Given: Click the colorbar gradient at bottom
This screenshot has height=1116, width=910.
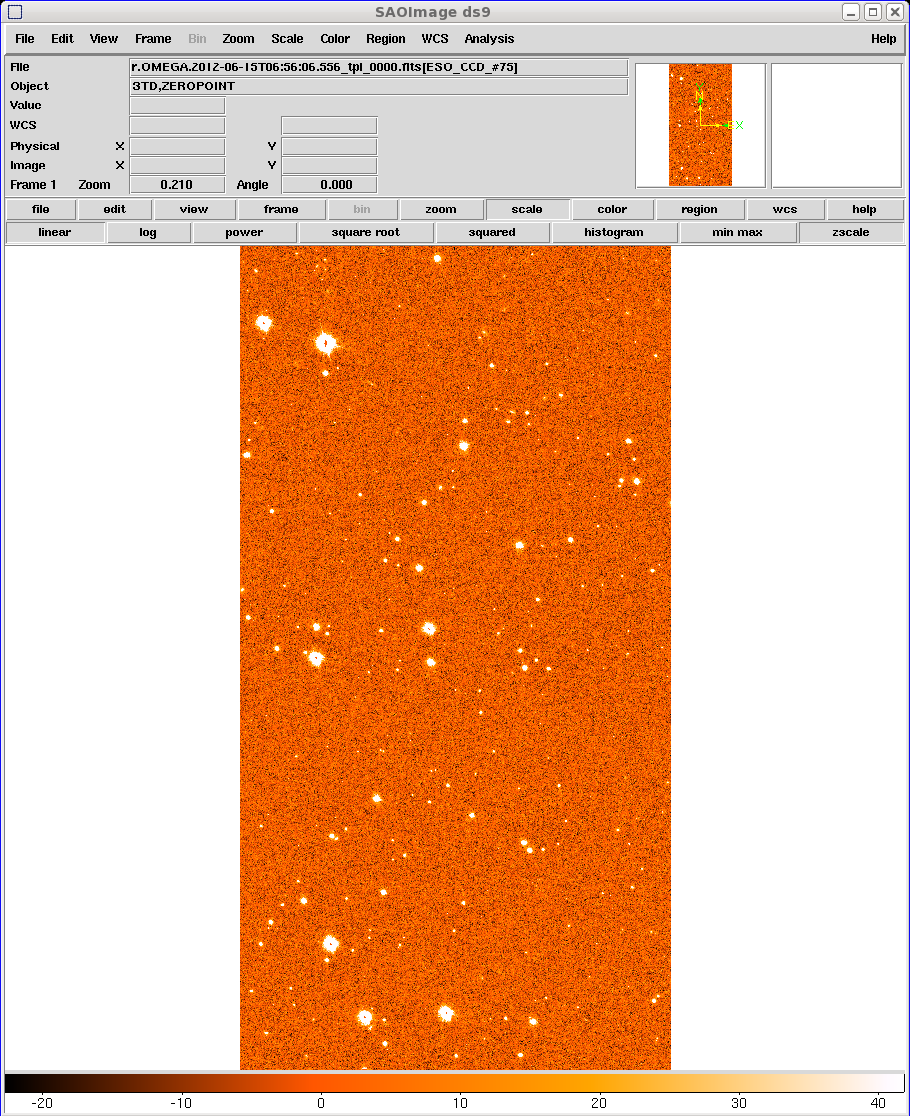Looking at the screenshot, I should click(x=455, y=1083).
